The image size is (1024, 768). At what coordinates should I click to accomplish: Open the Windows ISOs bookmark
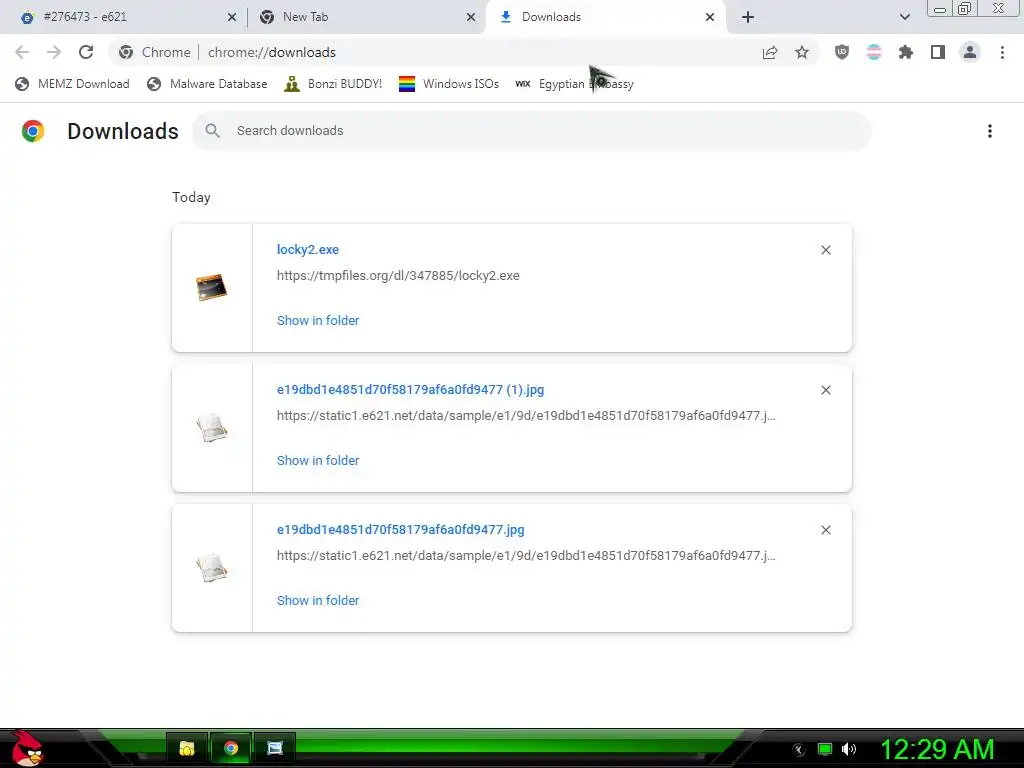(449, 84)
